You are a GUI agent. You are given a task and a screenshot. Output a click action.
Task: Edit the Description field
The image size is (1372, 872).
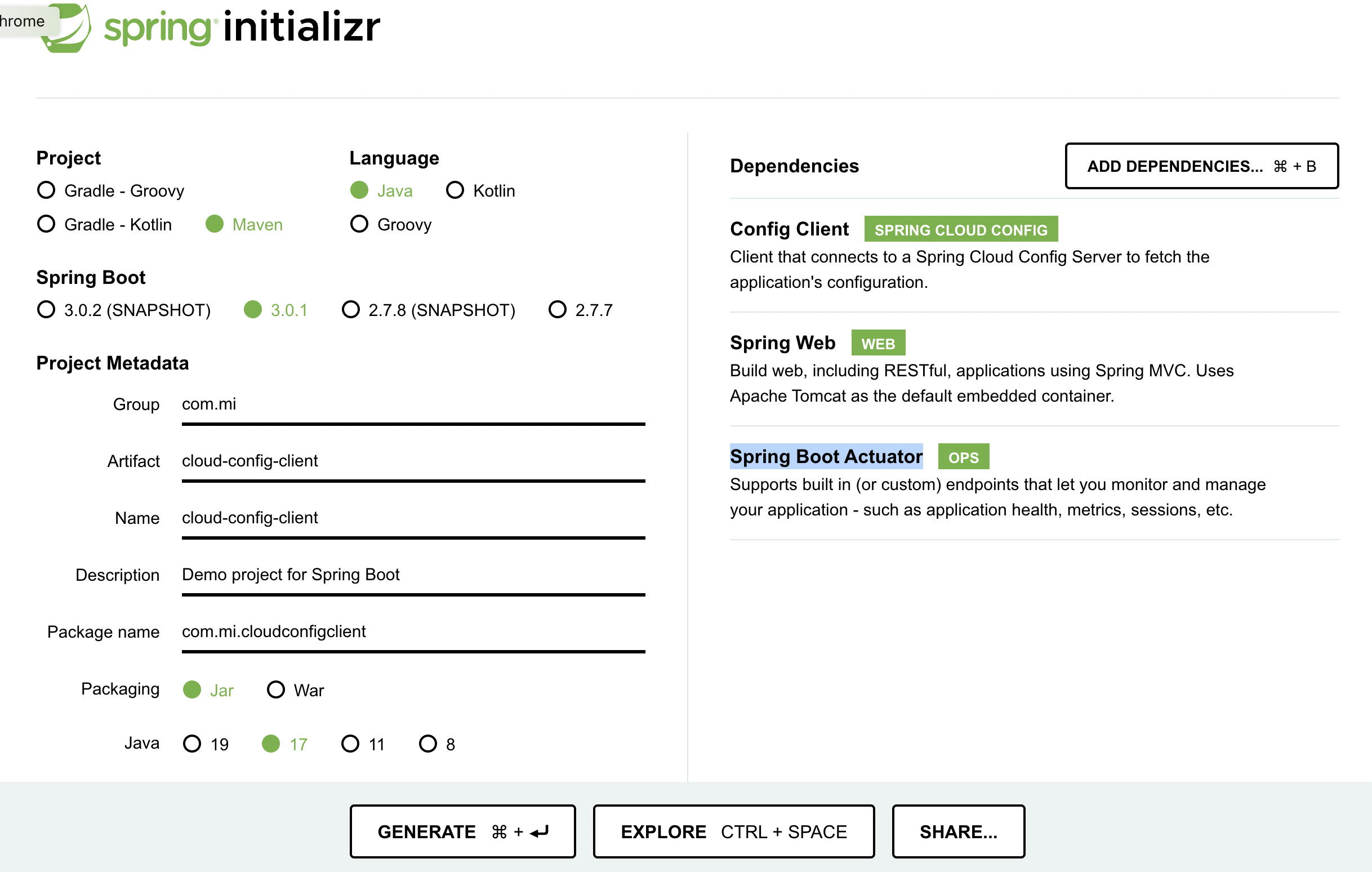[x=412, y=575]
